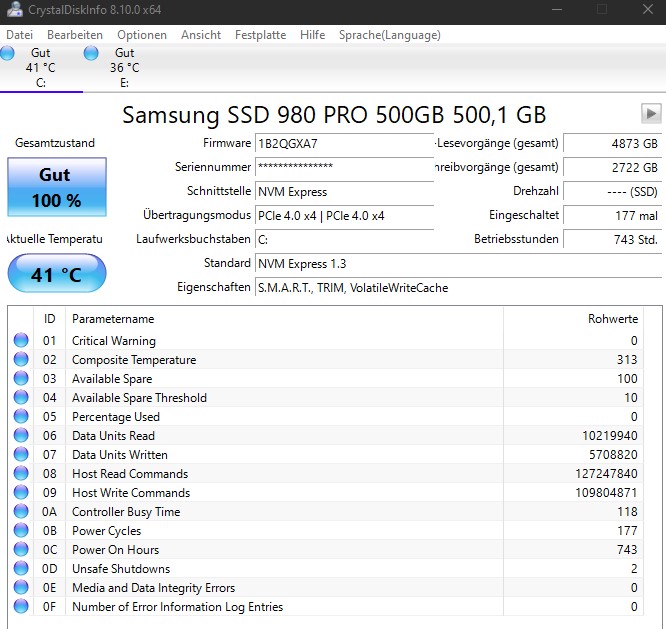Click the status orb for Host Read Commands
666x629 pixels.
pos(21,473)
